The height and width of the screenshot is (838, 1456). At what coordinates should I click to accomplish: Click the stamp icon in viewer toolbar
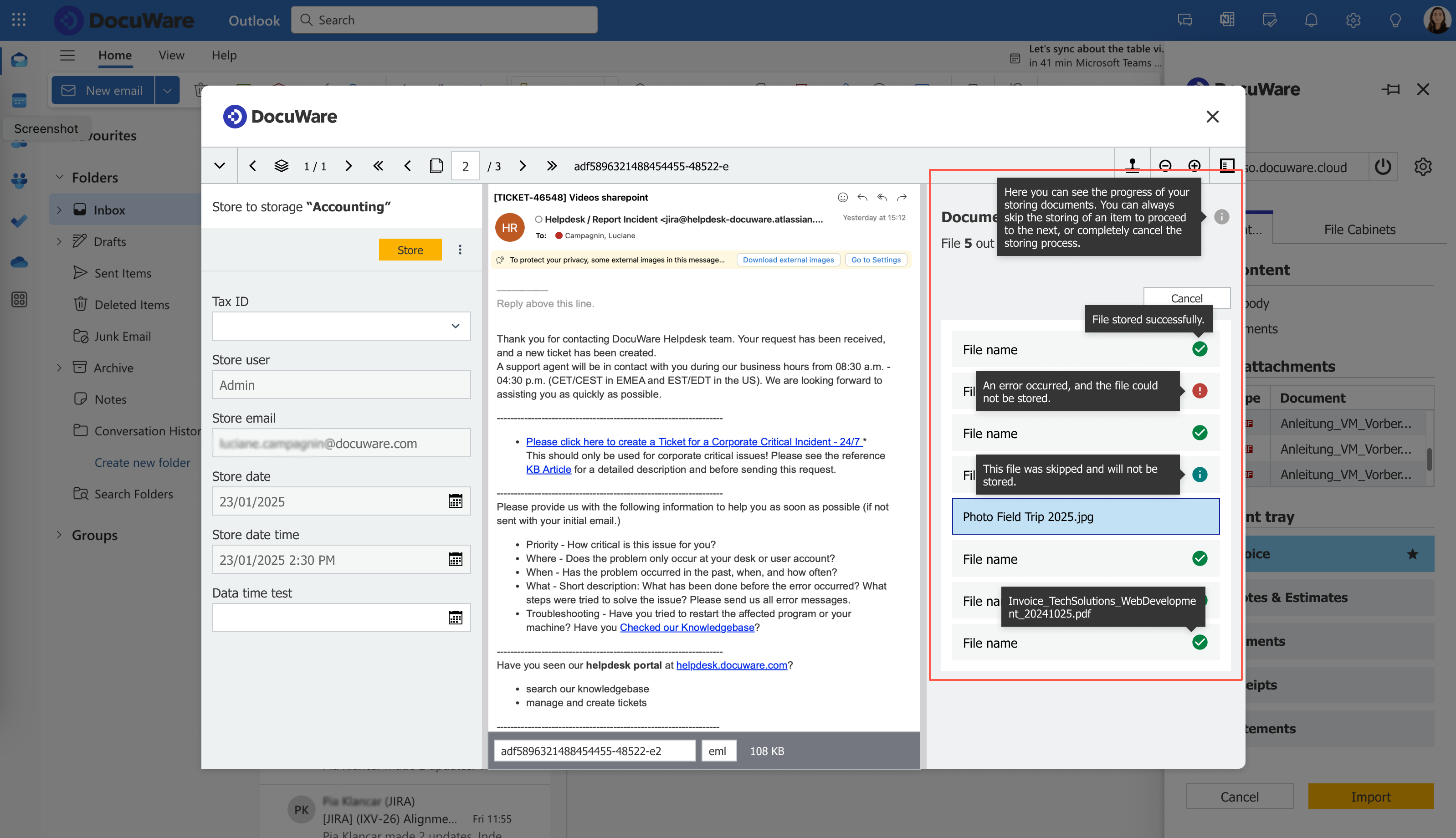tap(1132, 166)
